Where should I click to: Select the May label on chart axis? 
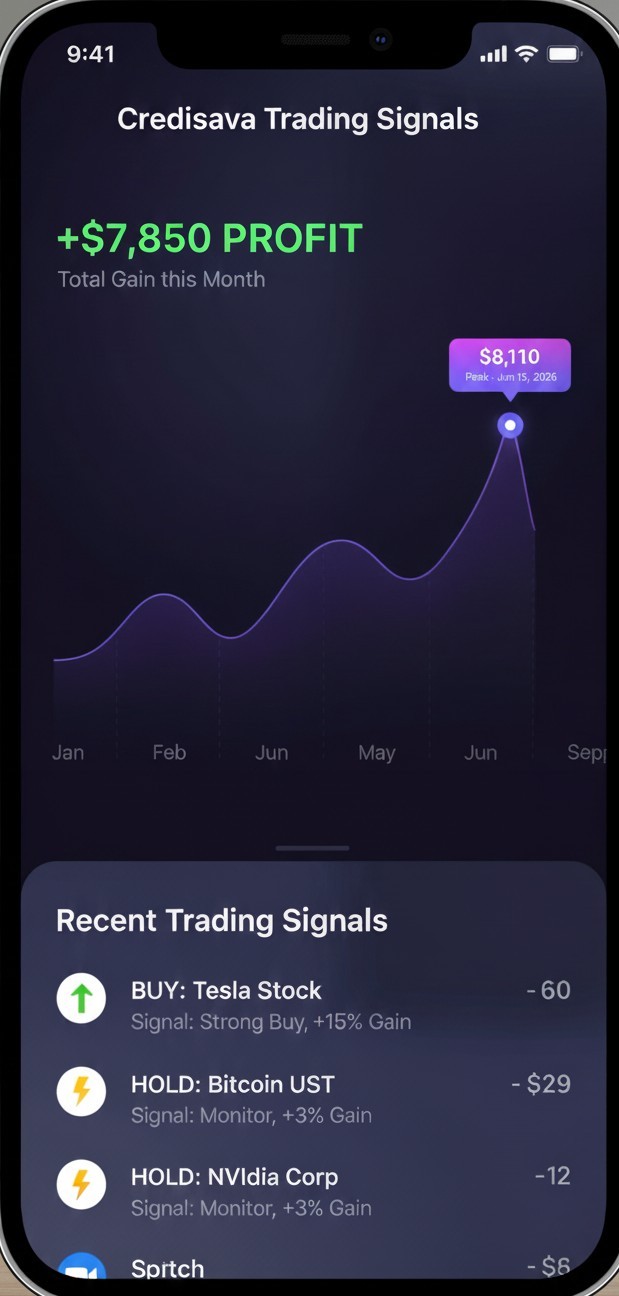[x=376, y=752]
